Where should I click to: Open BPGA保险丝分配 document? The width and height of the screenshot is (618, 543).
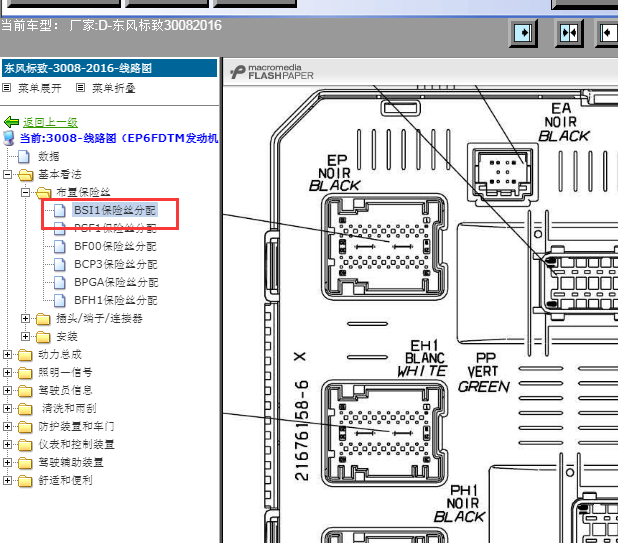click(x=116, y=282)
